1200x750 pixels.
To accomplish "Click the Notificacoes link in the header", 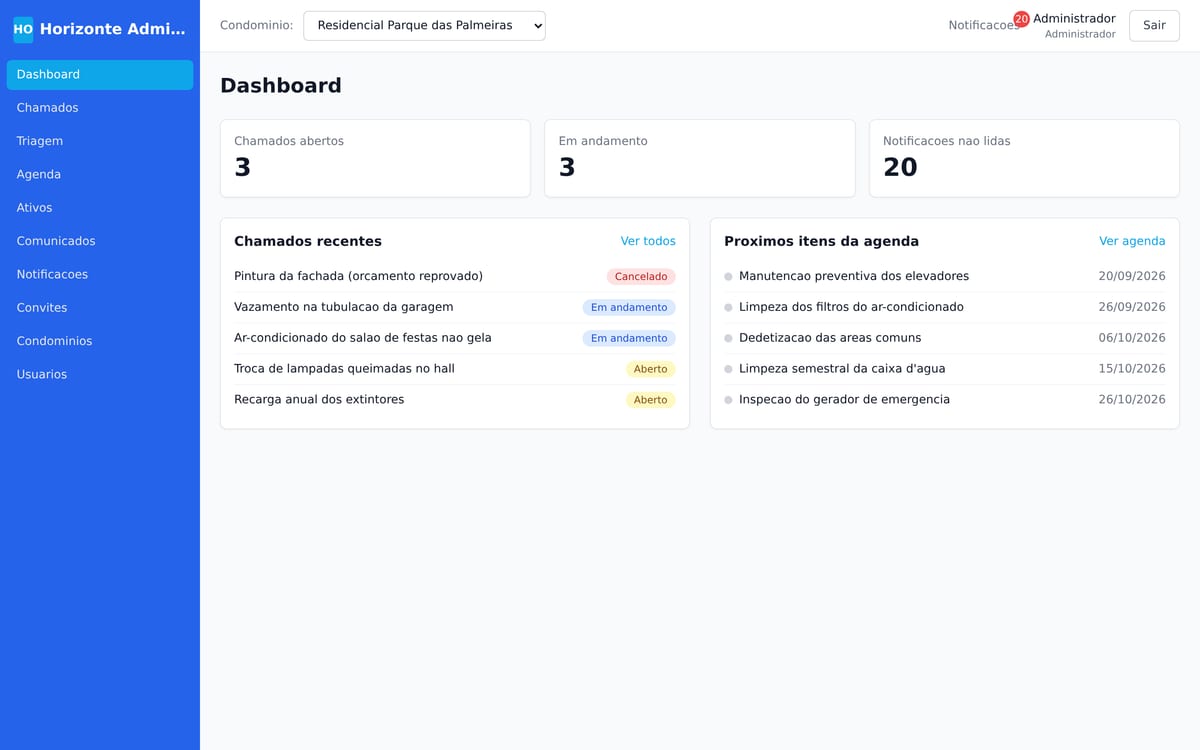I will [984, 26].
